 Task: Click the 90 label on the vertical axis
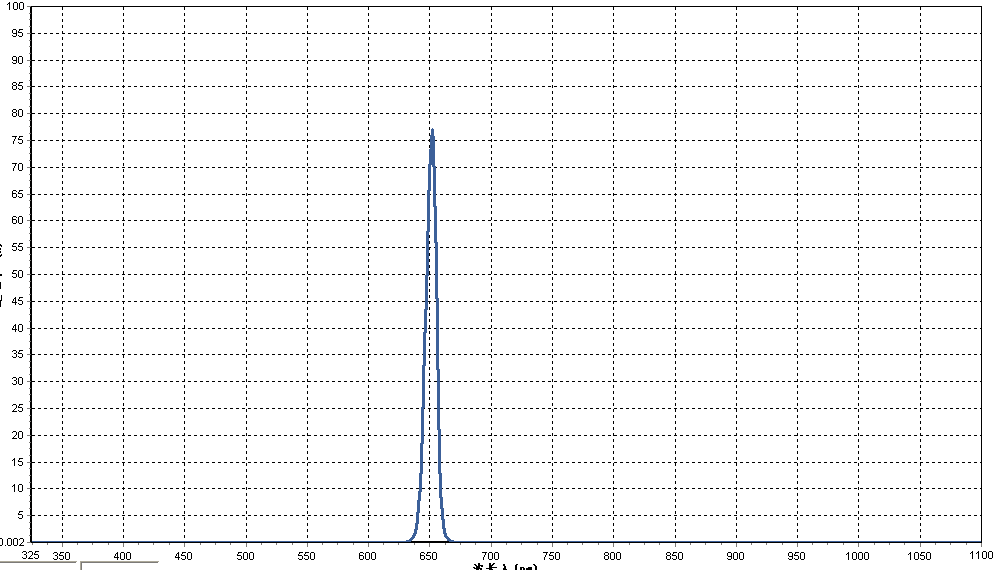(x=17, y=60)
